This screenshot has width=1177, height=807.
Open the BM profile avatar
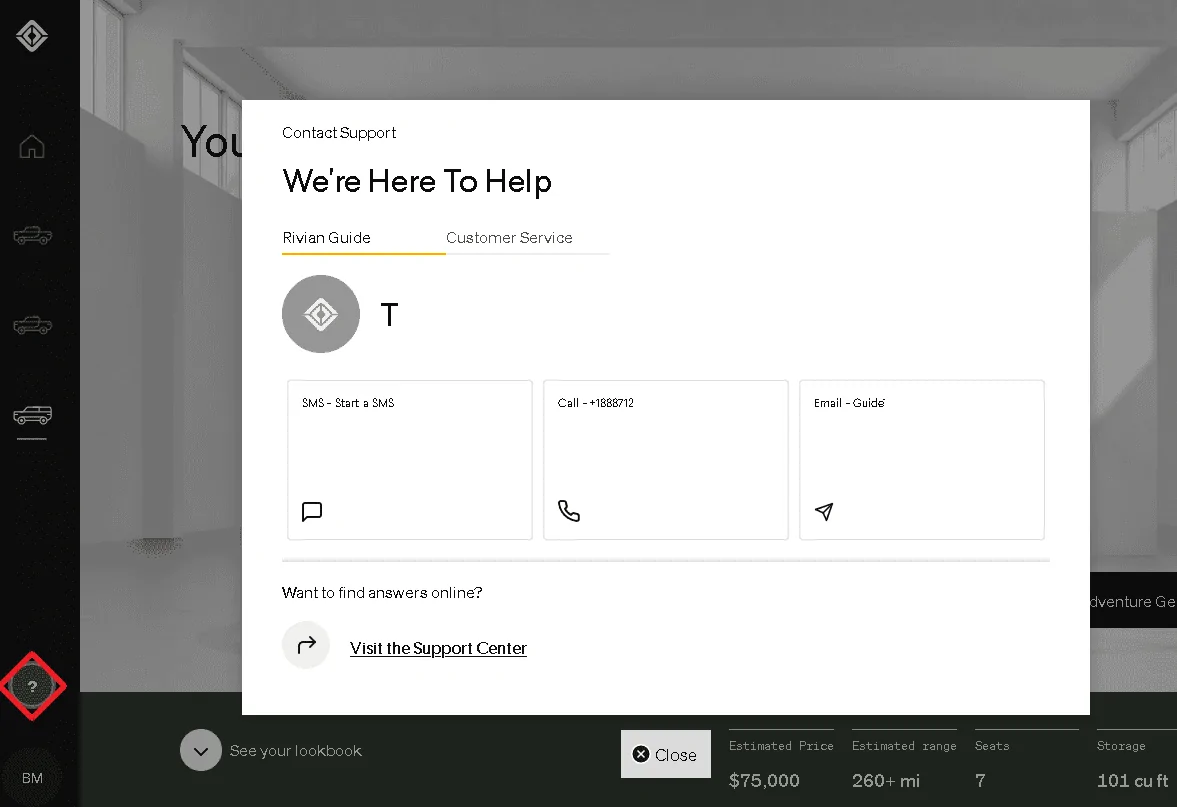point(32,778)
